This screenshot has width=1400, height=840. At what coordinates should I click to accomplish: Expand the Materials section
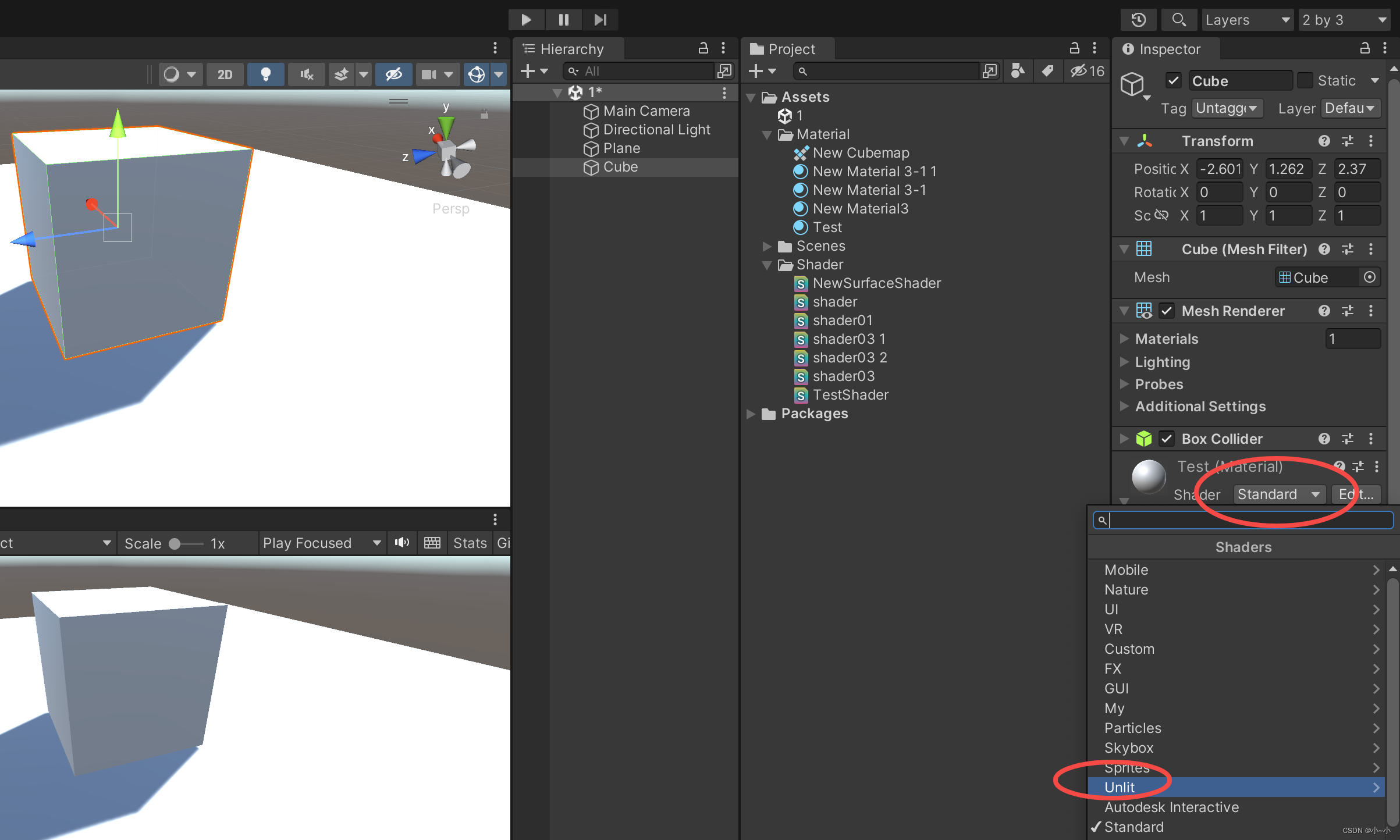pos(1124,339)
